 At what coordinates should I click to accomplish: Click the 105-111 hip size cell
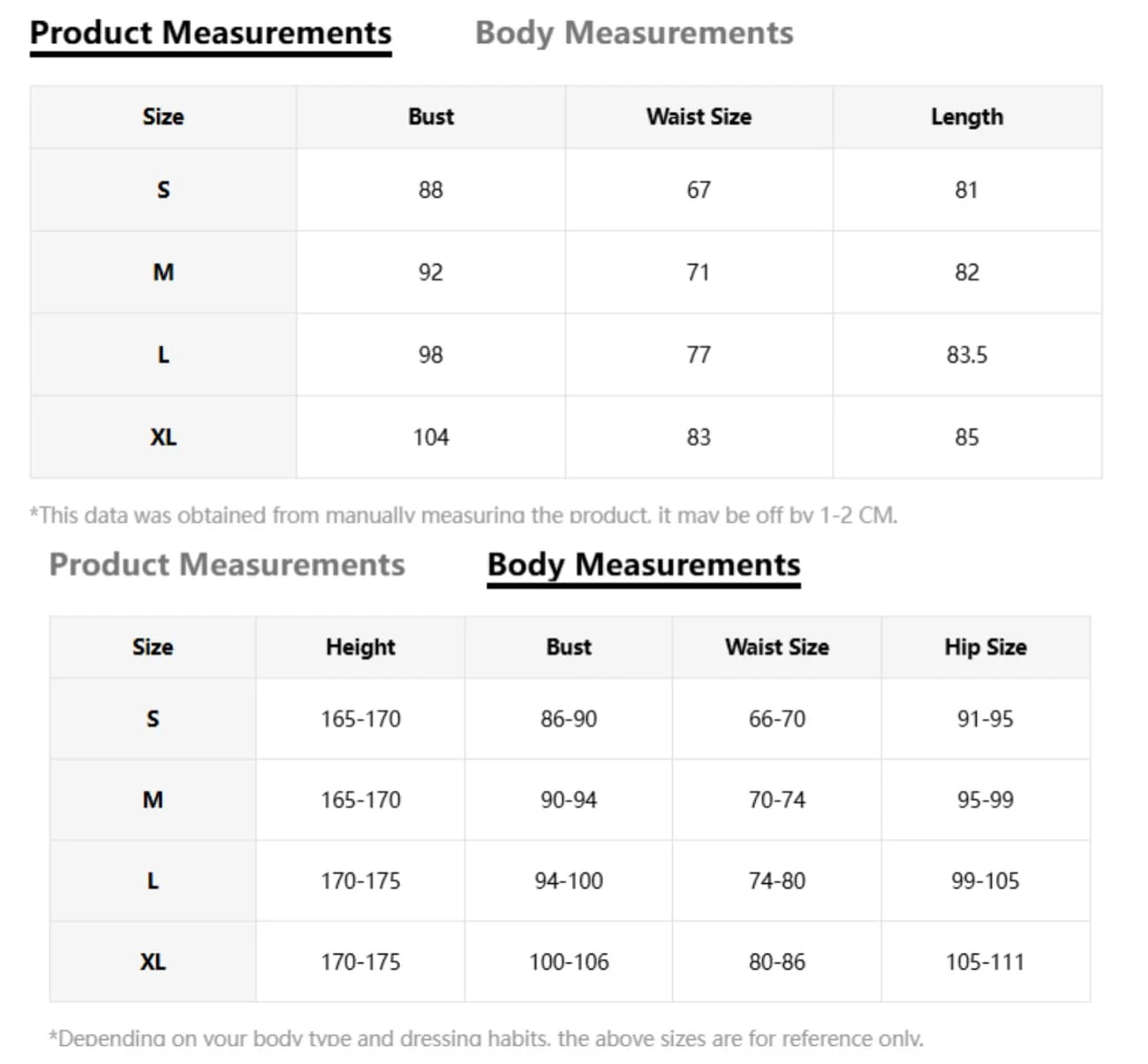pos(986,962)
